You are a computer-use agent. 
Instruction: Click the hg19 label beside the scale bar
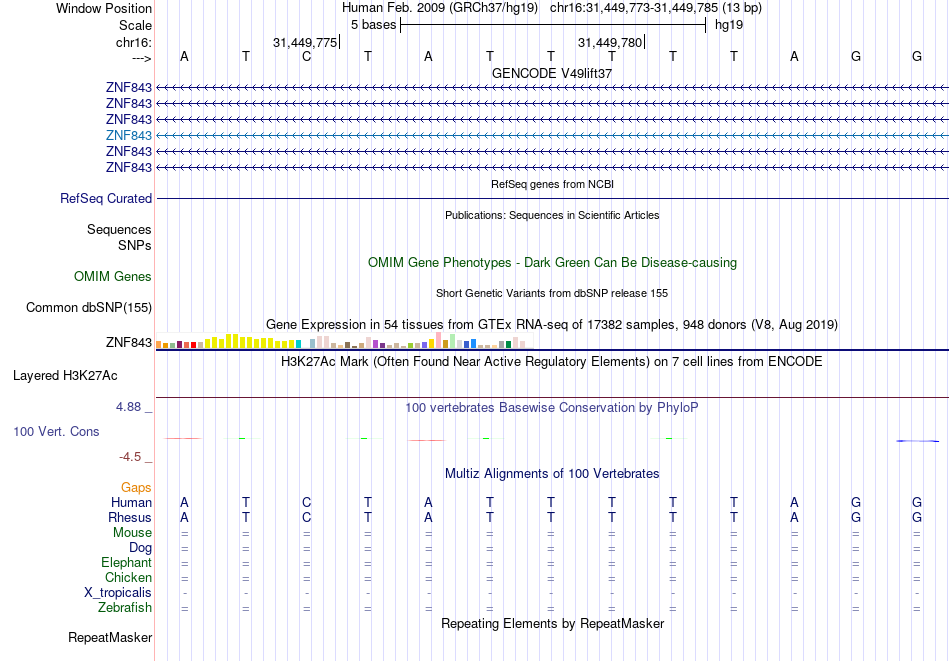click(729, 25)
